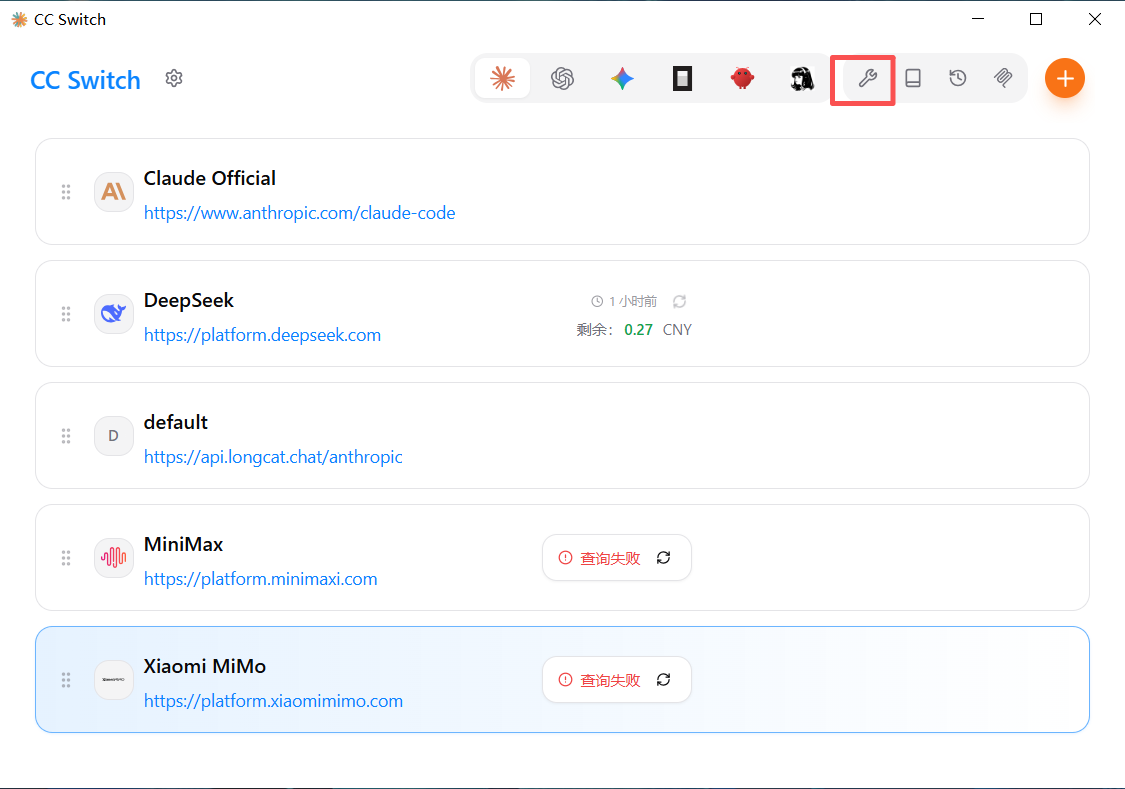Select the Claude app tab icon
The height and width of the screenshot is (789, 1125).
(x=502, y=78)
